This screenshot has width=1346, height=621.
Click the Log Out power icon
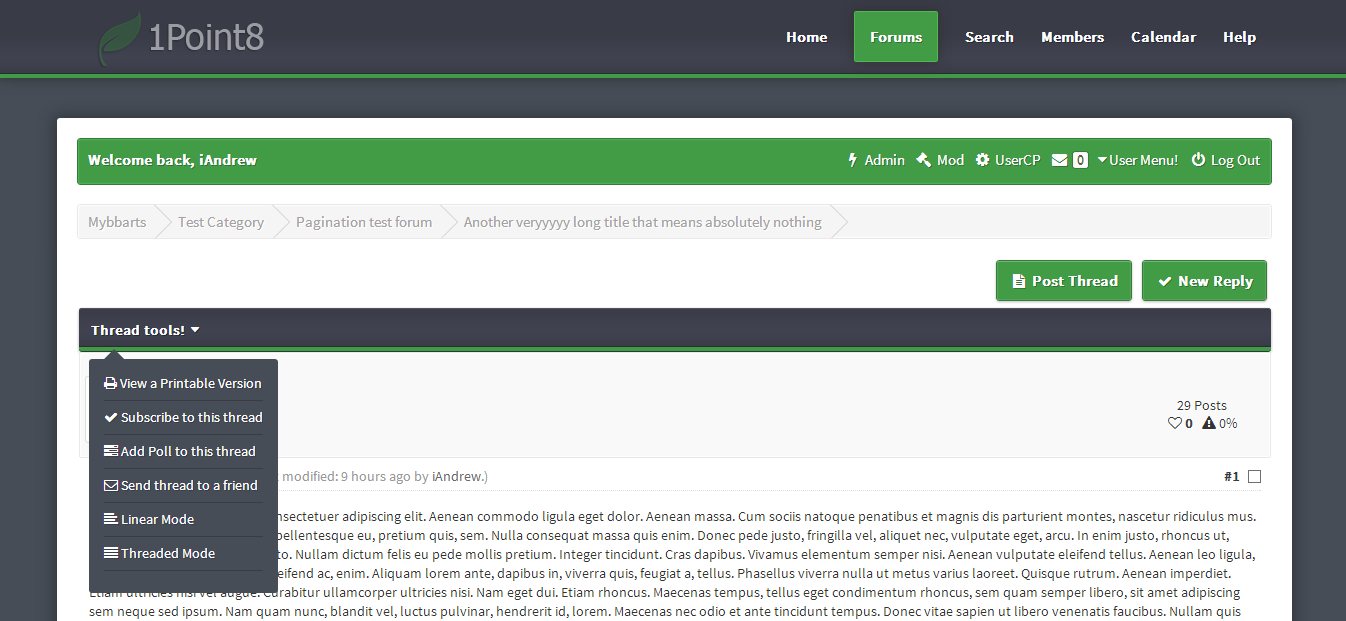1198,160
